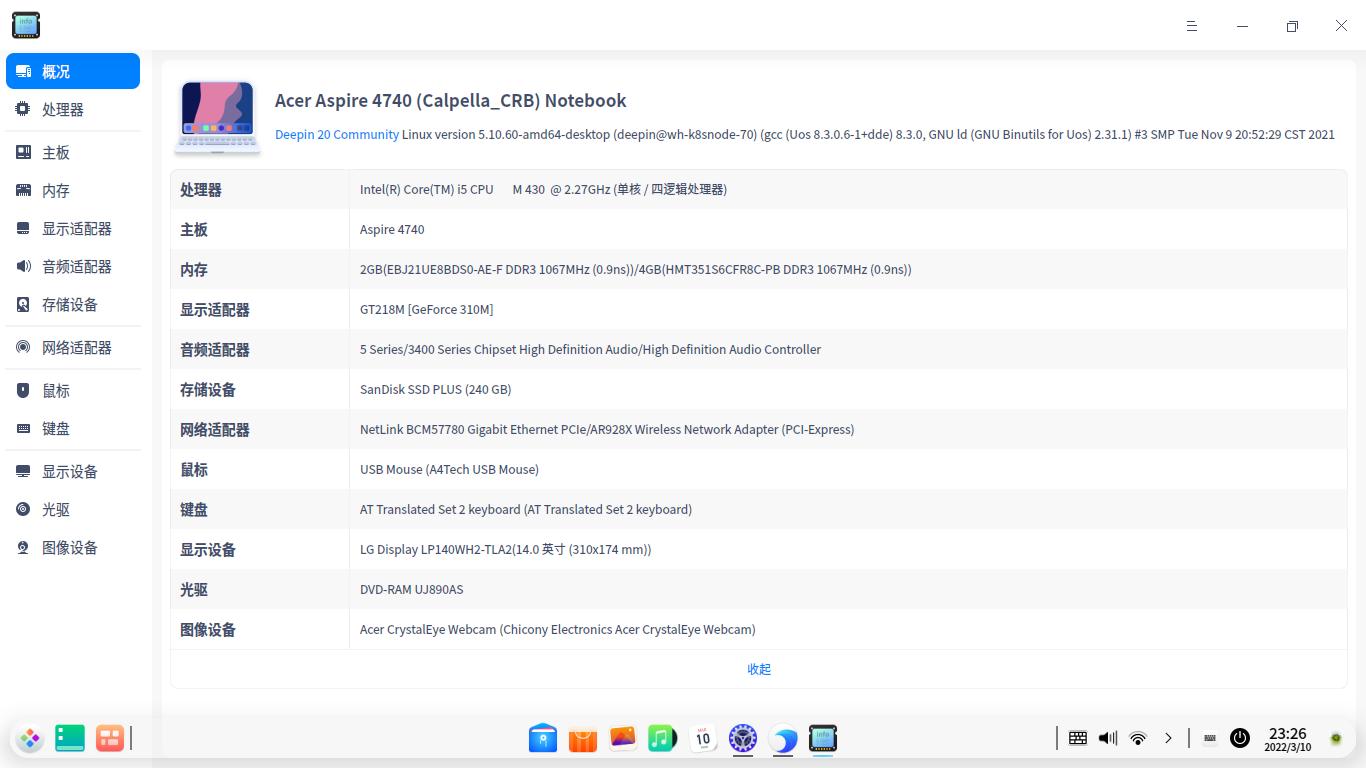Screen dimensions: 1366x768
Task: Launch the green Music app in dock
Action: tap(663, 739)
